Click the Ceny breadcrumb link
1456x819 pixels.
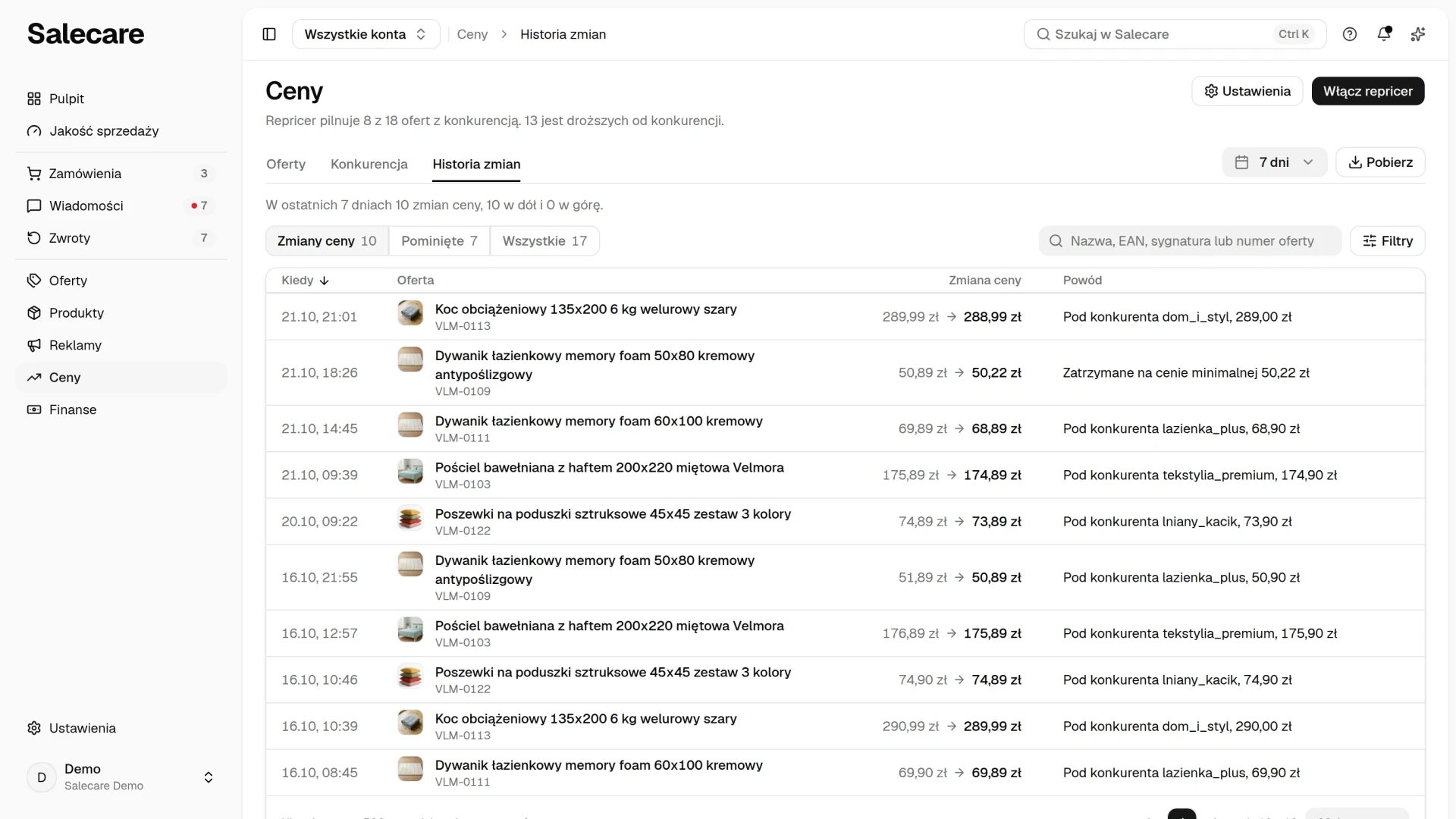point(472,34)
